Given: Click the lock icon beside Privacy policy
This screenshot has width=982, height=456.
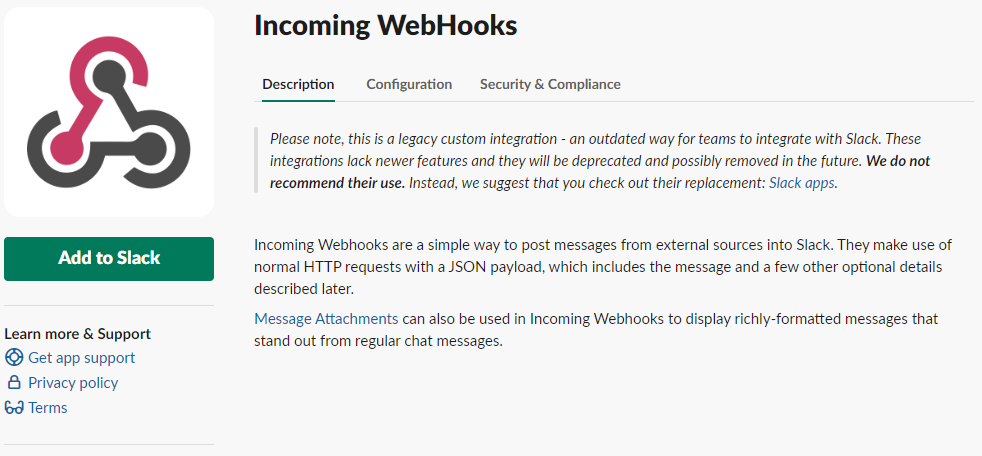Looking at the screenshot, I should pyautogui.click(x=14, y=383).
